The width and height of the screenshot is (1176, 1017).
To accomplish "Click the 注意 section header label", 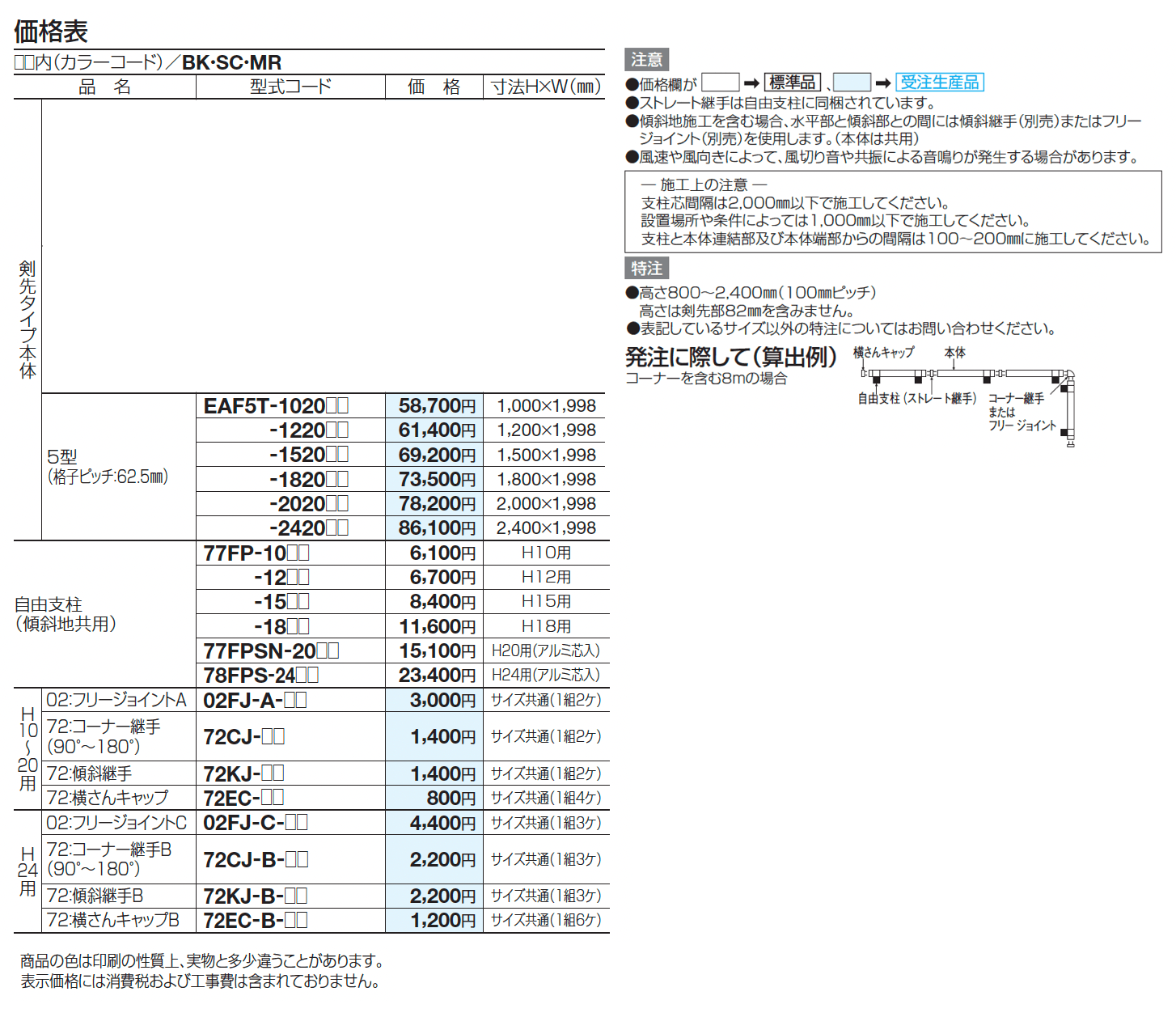I will pyautogui.click(x=645, y=58).
